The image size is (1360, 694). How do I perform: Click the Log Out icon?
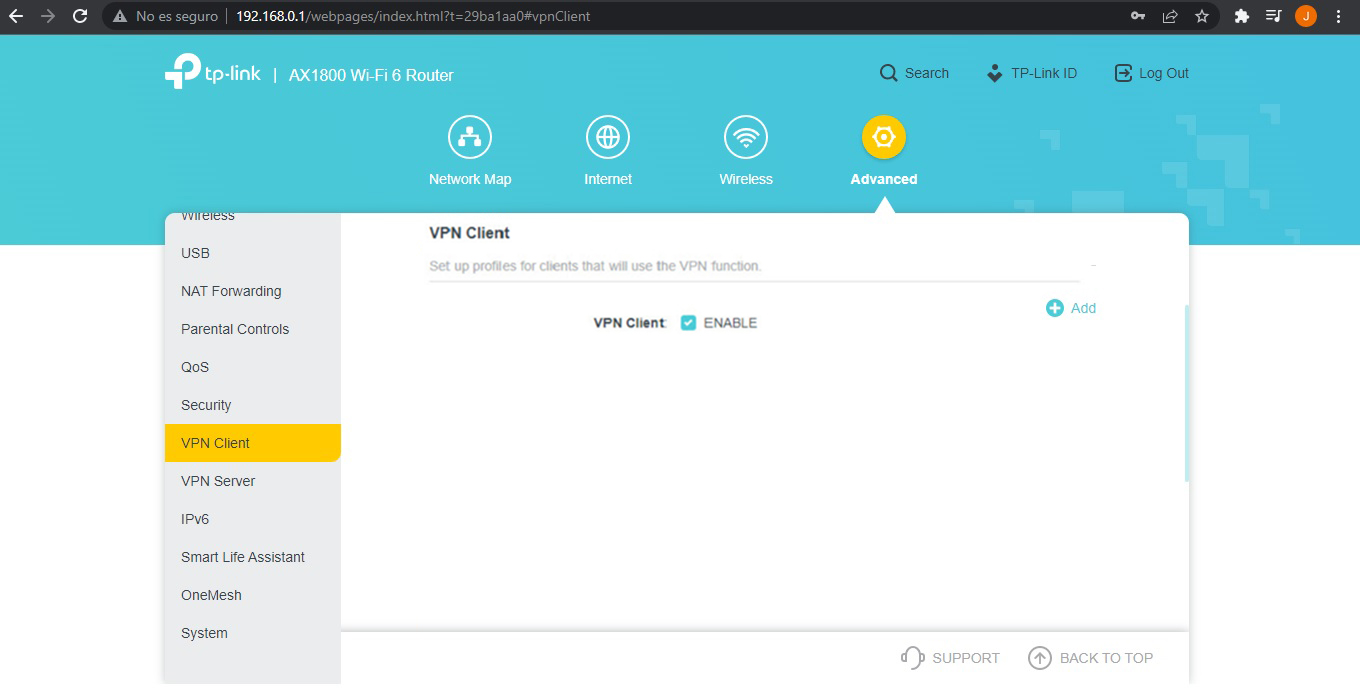(x=1123, y=73)
